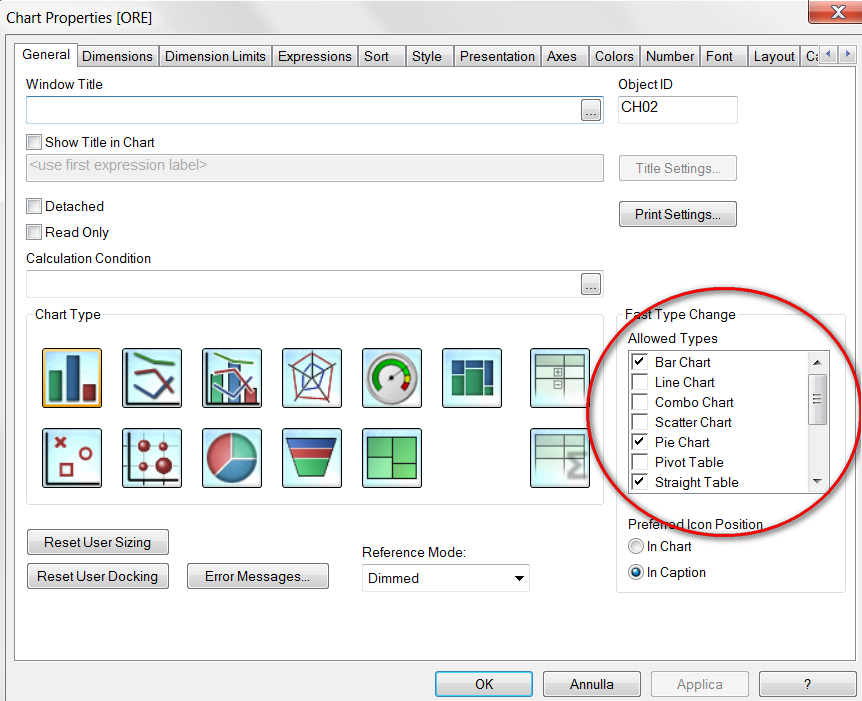Select the In Caption radio button

[x=636, y=572]
